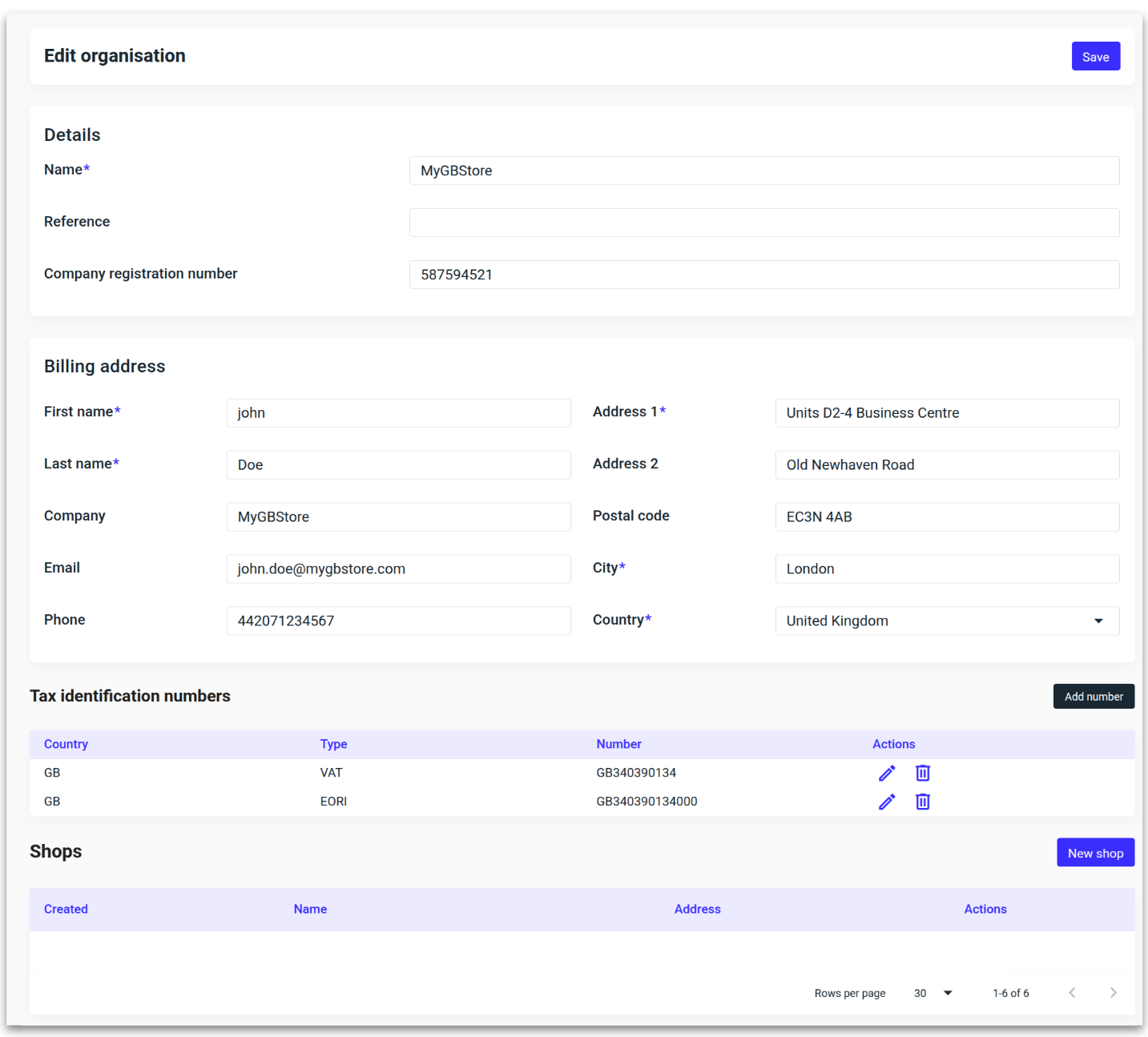Click the Name field showing MyGBStore

pos(764,171)
